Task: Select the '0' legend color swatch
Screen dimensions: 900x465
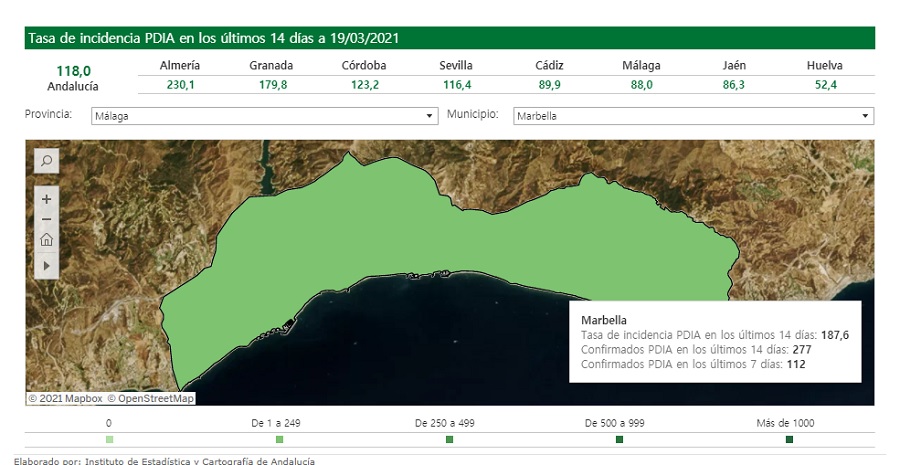Action: (110, 440)
